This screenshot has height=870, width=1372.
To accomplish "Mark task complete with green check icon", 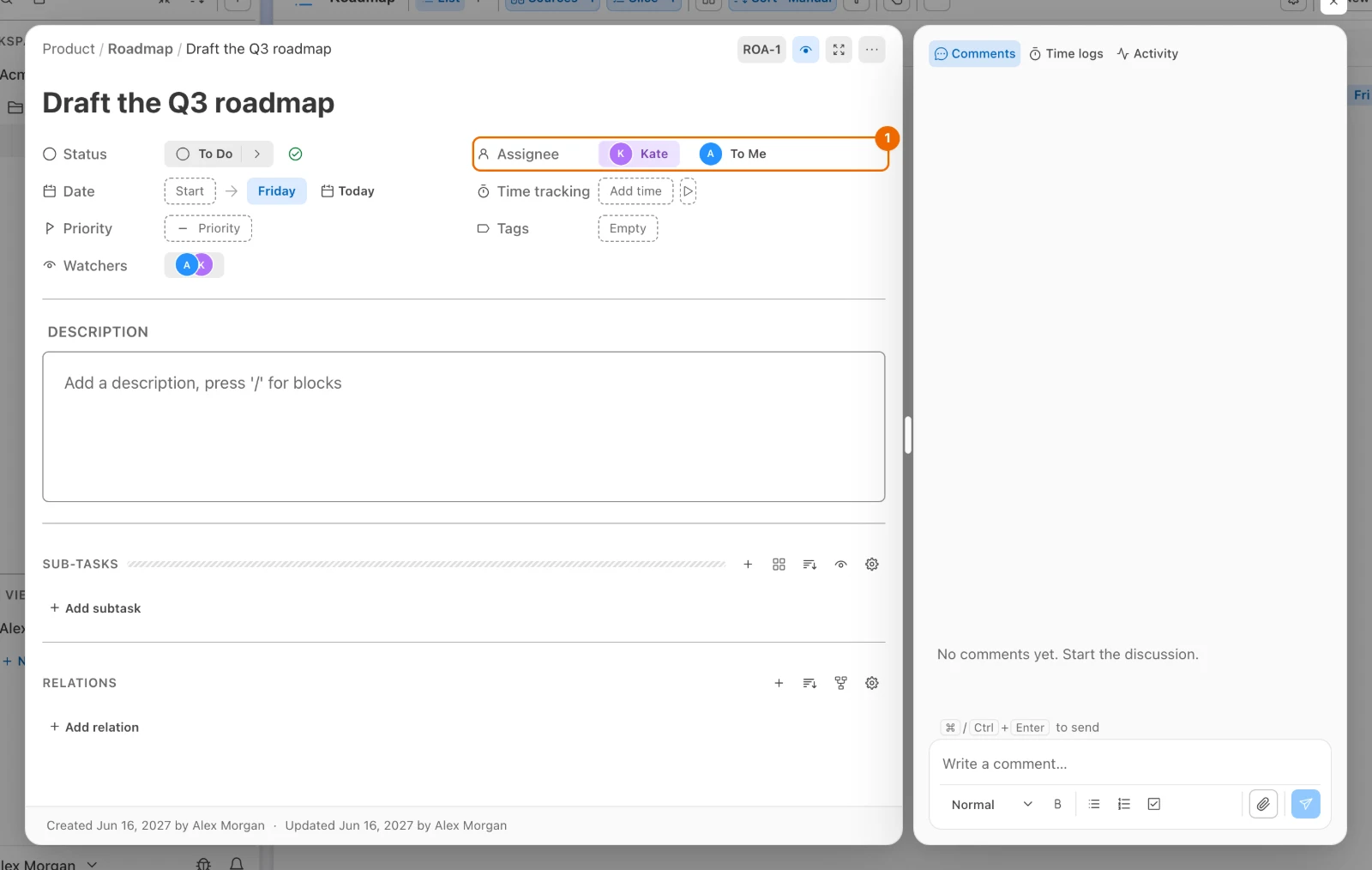I will pos(296,154).
